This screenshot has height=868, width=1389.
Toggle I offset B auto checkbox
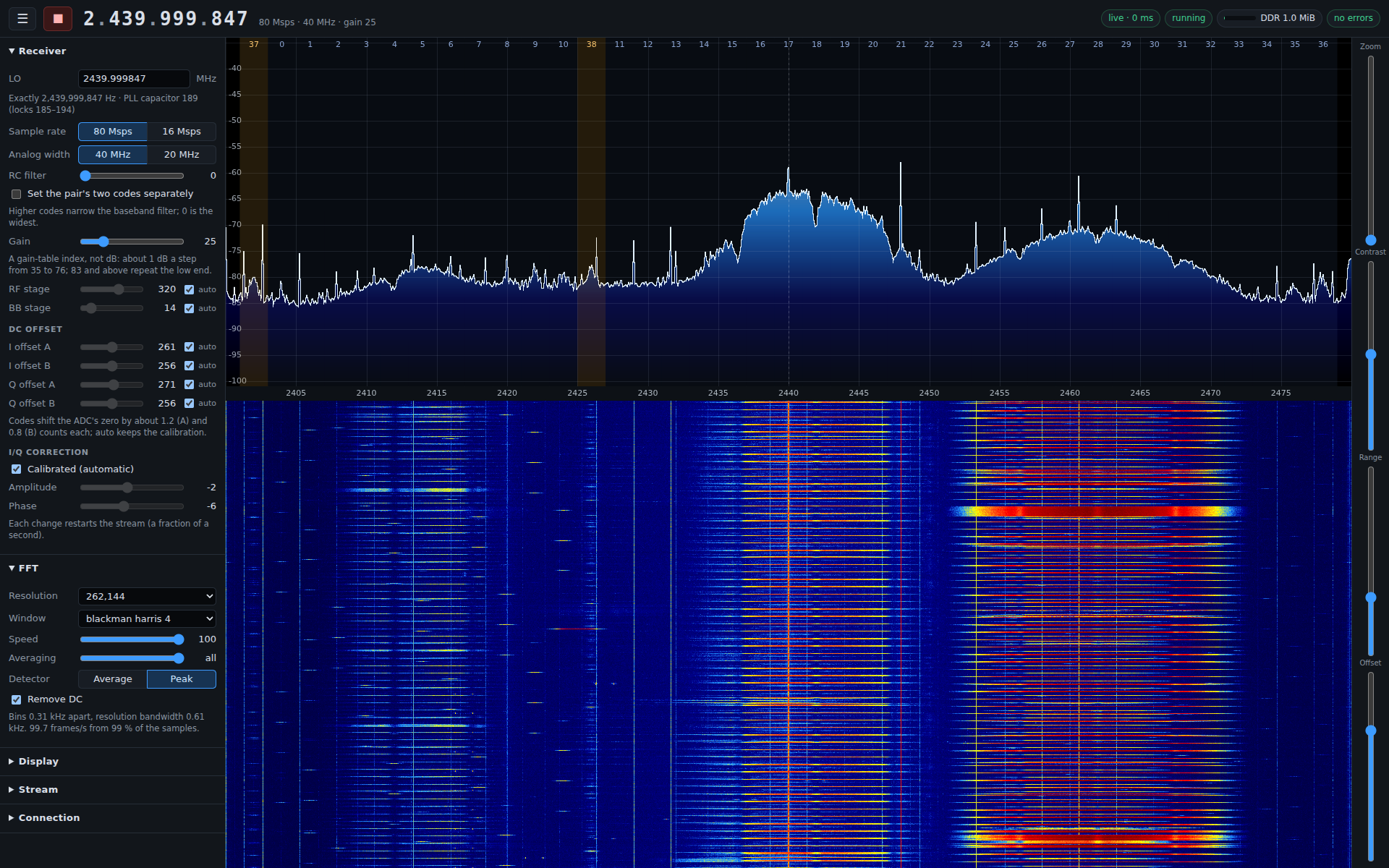(189, 365)
